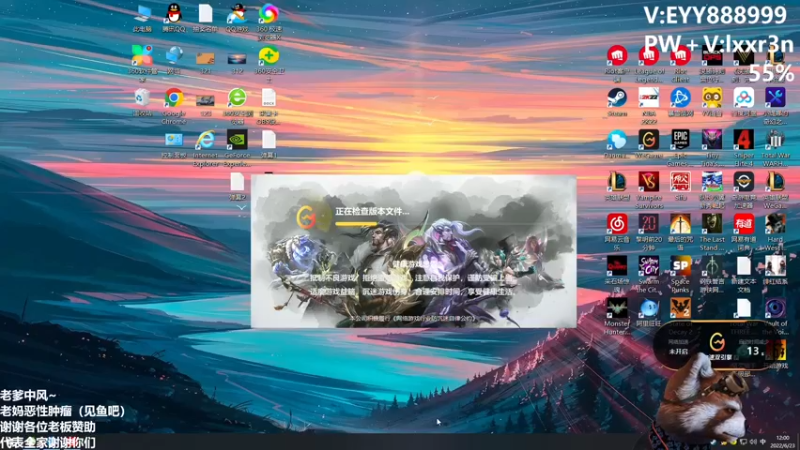Open 360软件管家 four-petal icon
This screenshot has width=800, height=450.
(142, 55)
